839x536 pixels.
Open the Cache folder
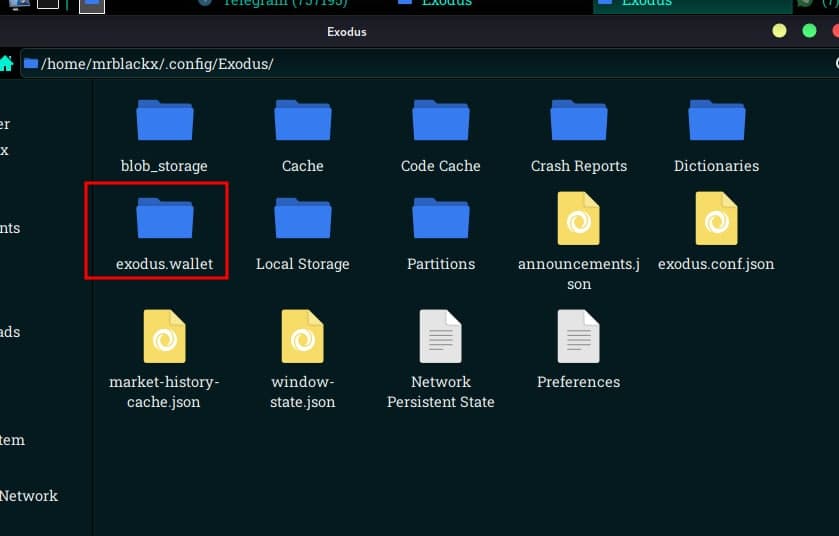click(302, 121)
